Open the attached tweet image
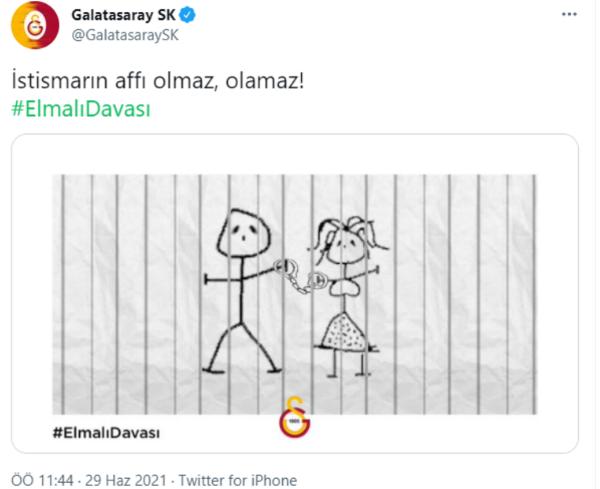This screenshot has width=600, height=489. click(x=295, y=294)
